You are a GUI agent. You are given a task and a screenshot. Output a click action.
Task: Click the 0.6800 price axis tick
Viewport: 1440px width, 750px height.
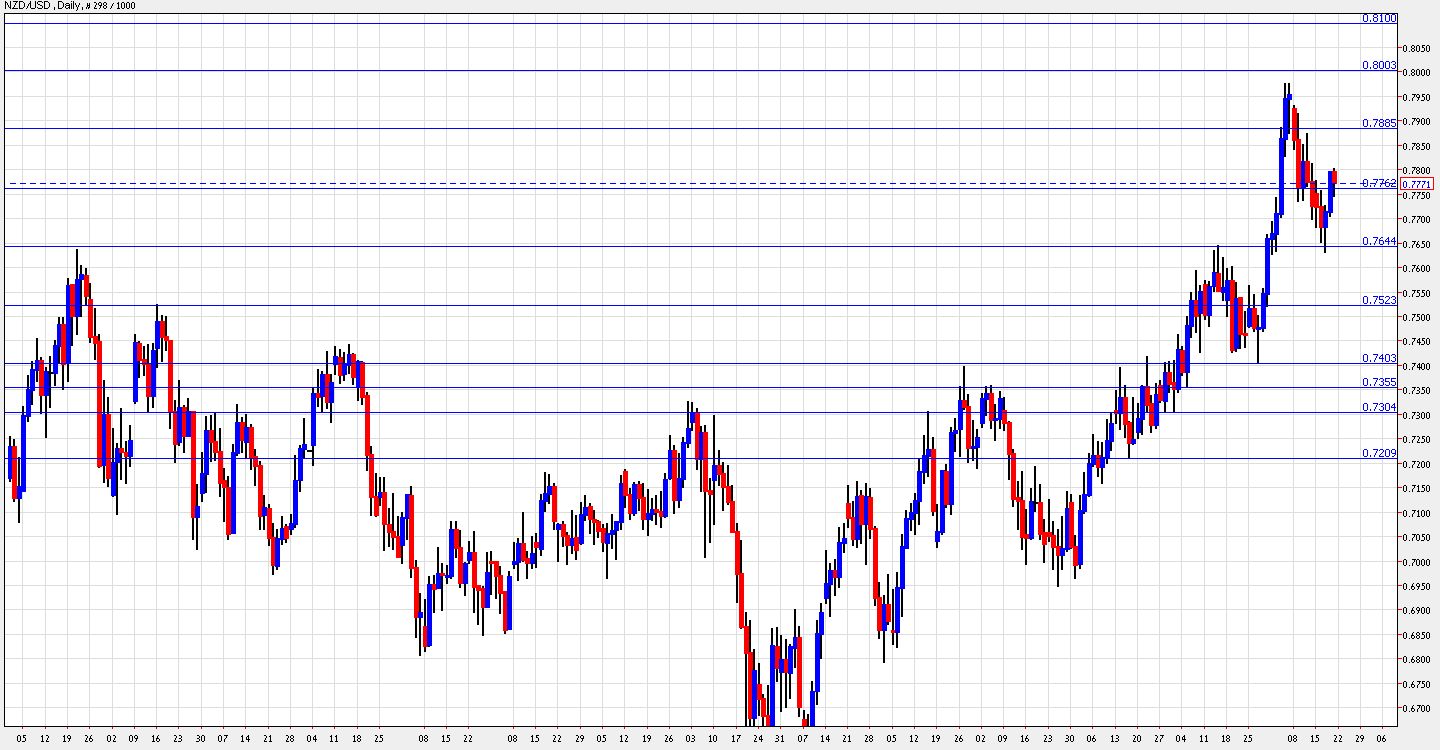[1416, 660]
